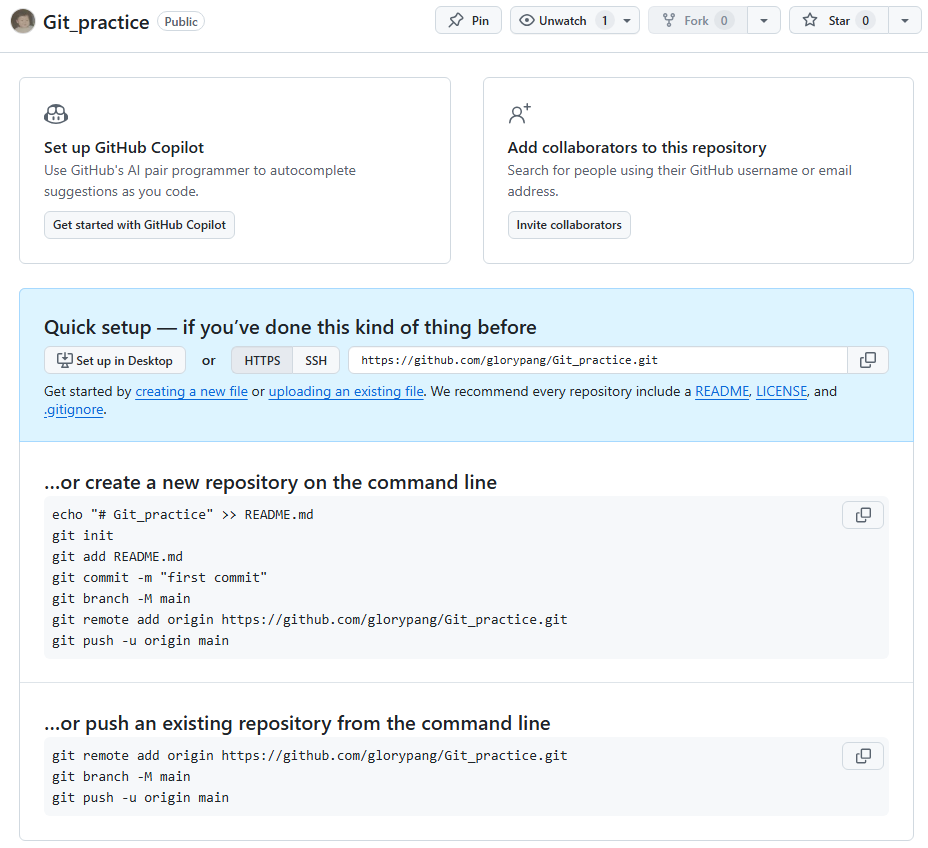Click the Pin repository button
Viewport: 928px width, 848px height.
468,21
